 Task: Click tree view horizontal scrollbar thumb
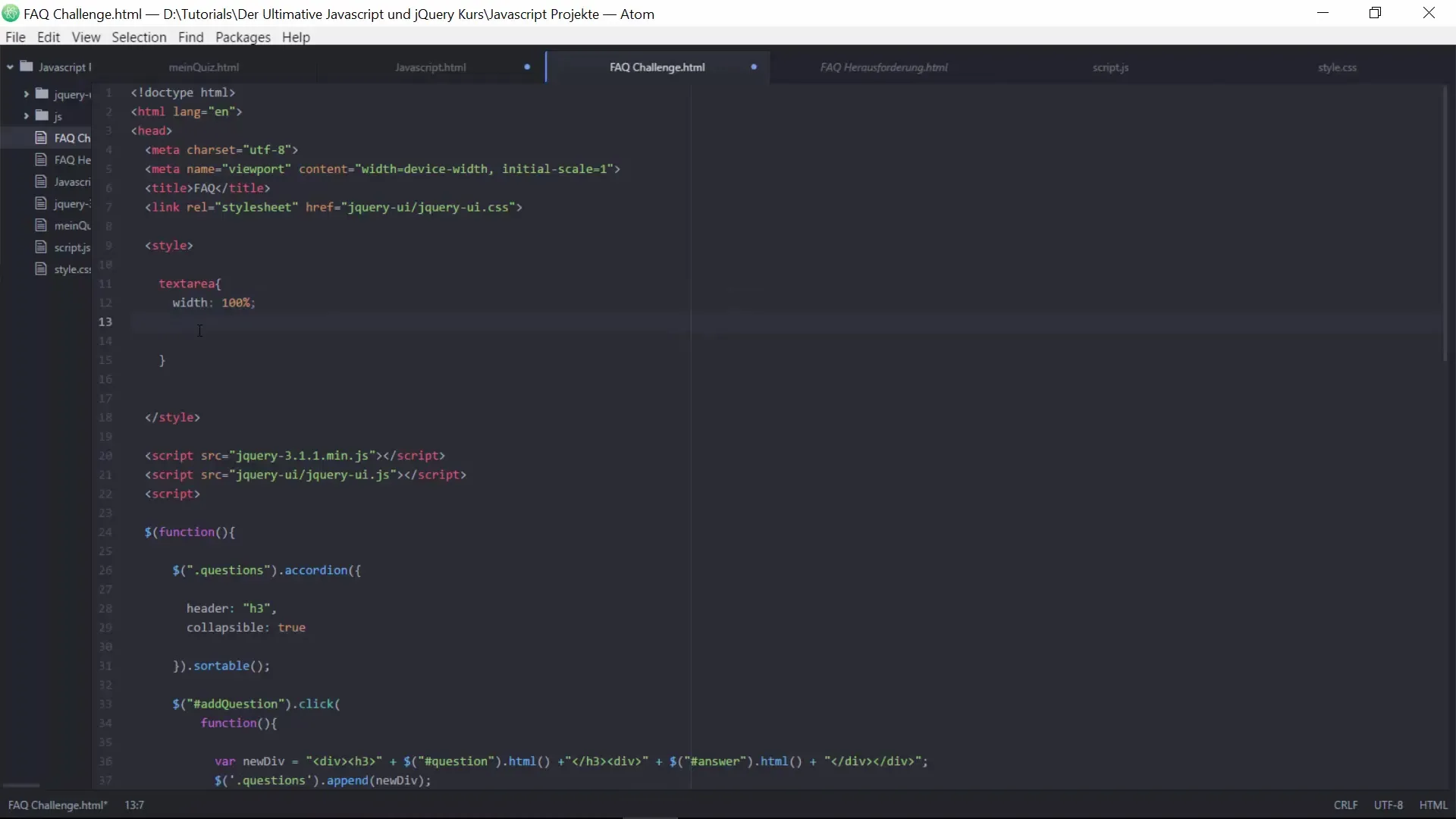coord(21,786)
